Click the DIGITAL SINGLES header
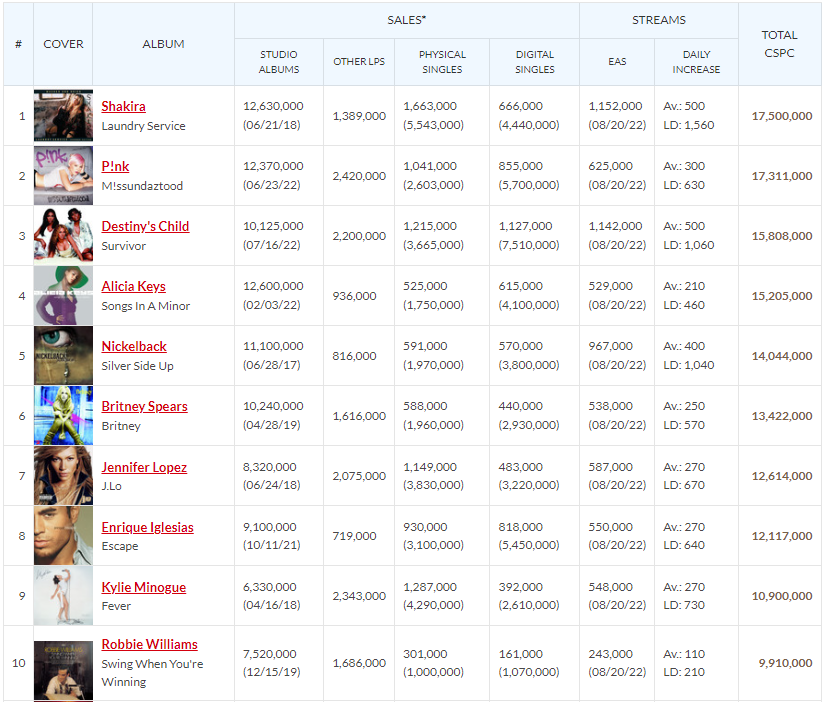 coord(534,61)
